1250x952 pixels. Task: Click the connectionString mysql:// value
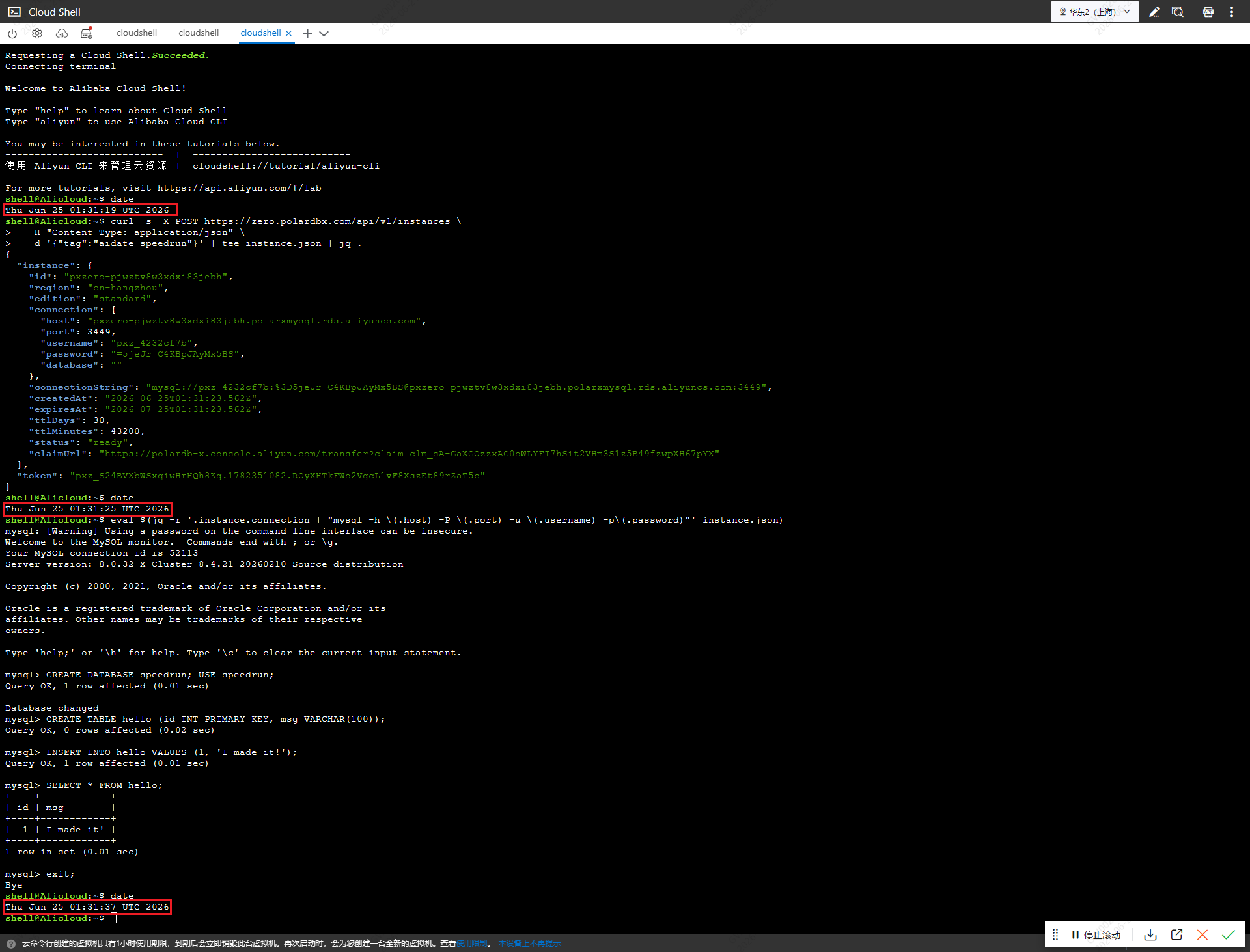pos(456,387)
